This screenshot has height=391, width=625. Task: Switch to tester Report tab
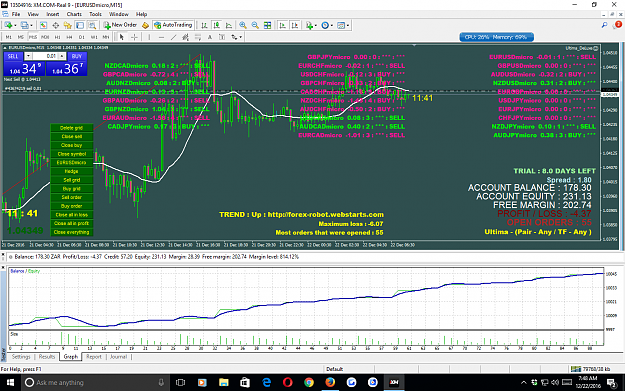(x=94, y=357)
